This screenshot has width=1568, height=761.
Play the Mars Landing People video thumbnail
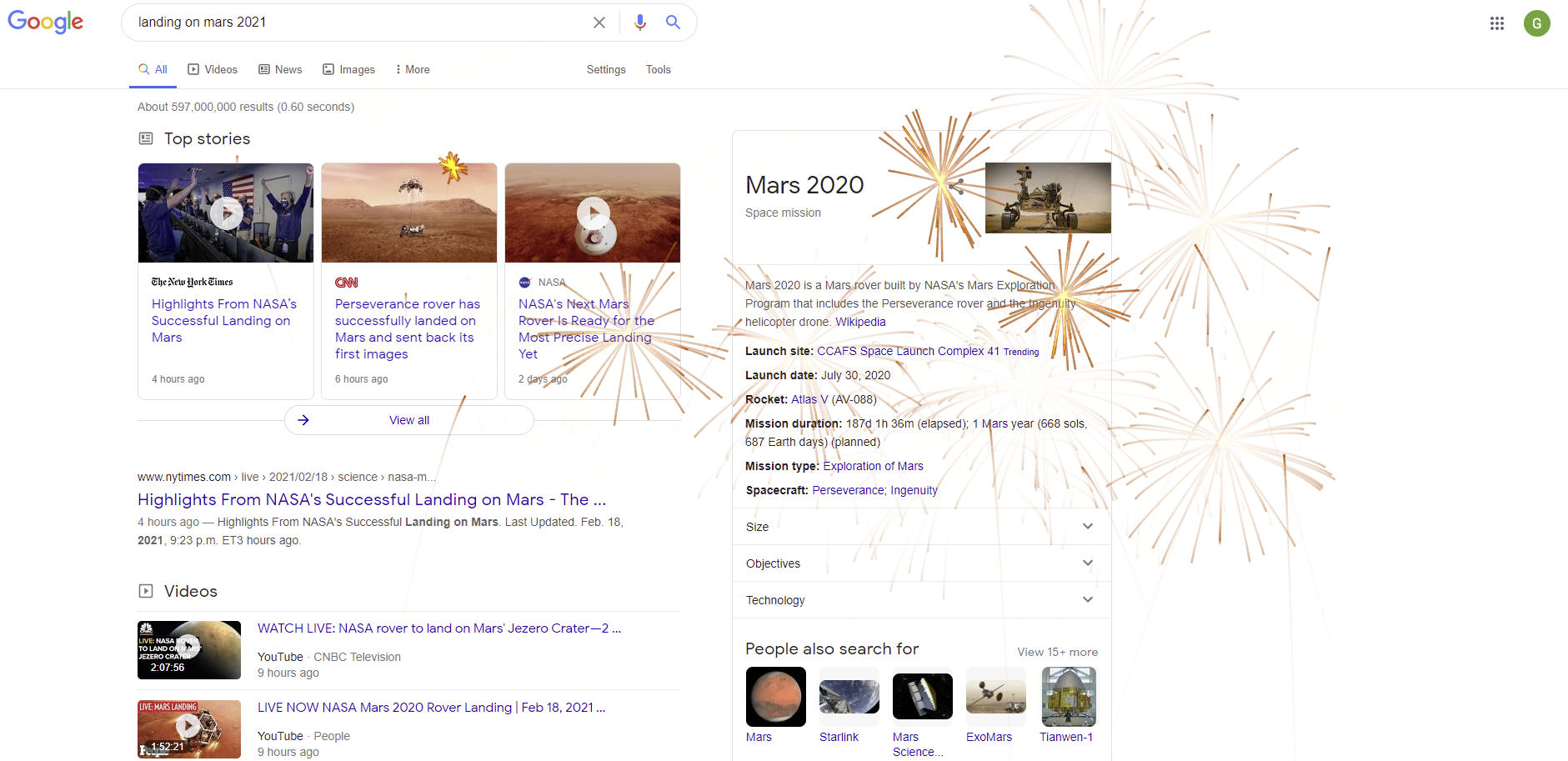pos(189,729)
